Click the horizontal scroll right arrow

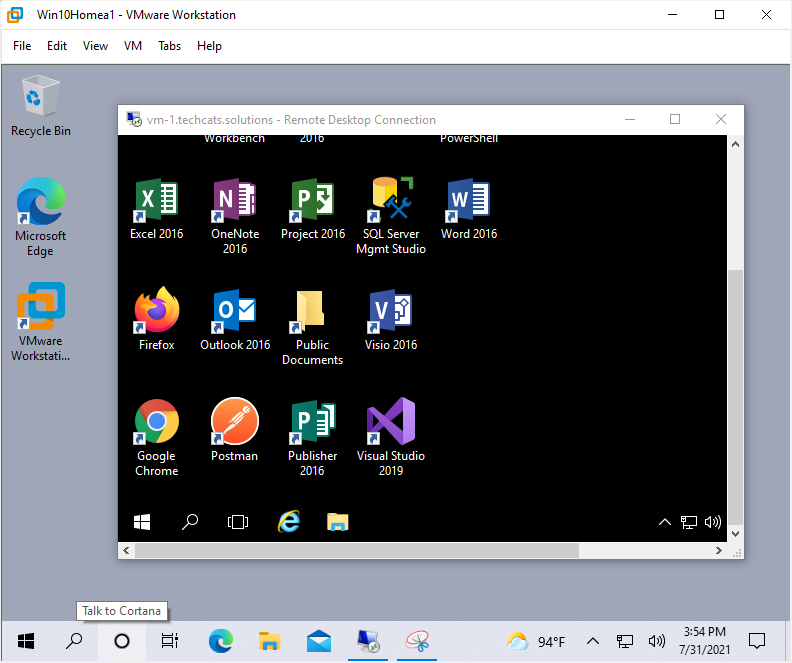[x=719, y=550]
